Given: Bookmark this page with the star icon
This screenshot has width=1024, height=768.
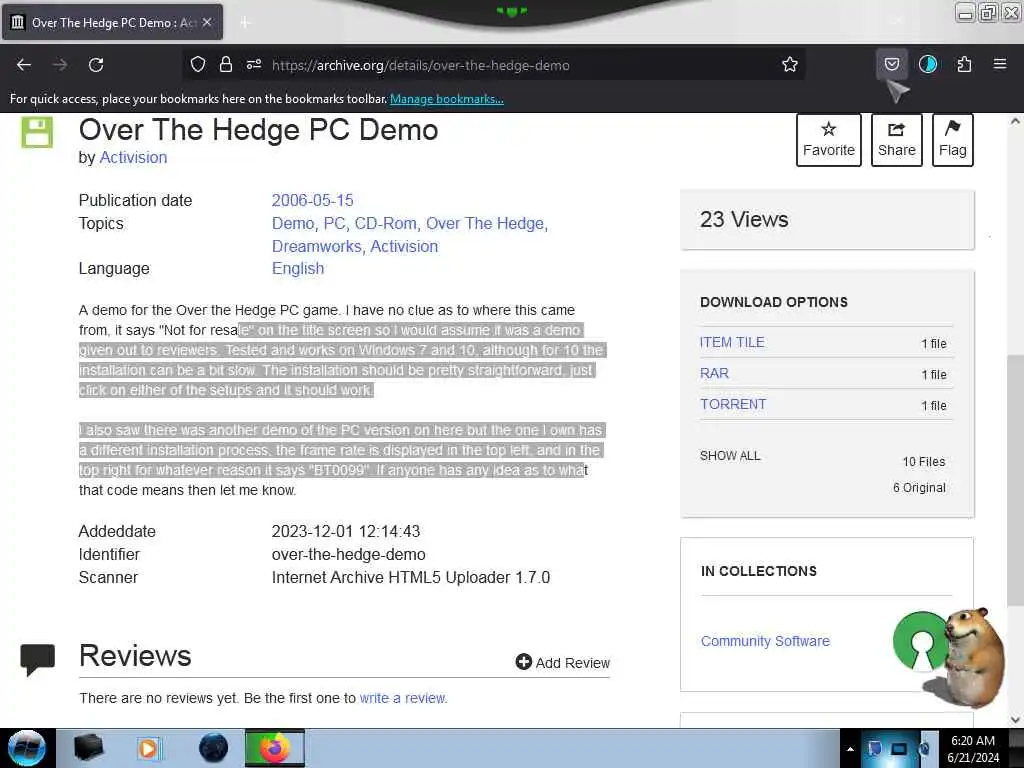Looking at the screenshot, I should point(790,64).
